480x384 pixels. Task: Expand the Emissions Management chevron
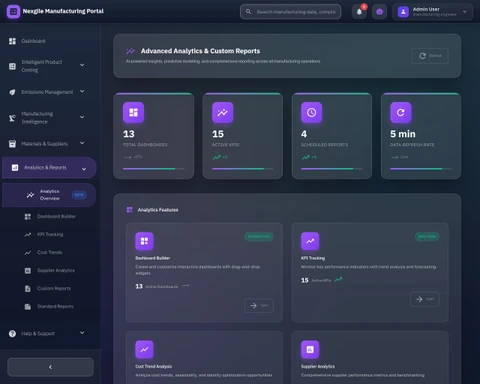pyautogui.click(x=82, y=91)
